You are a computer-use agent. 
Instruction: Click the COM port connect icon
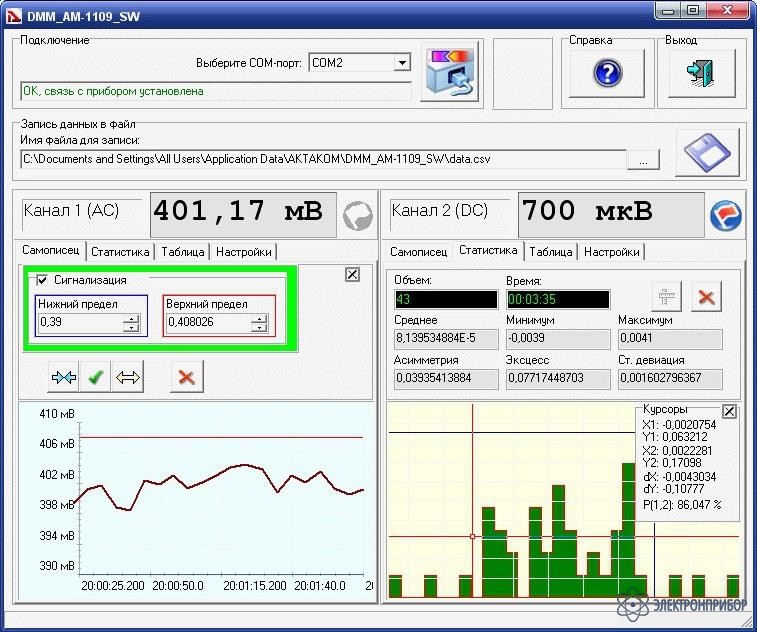(447, 72)
